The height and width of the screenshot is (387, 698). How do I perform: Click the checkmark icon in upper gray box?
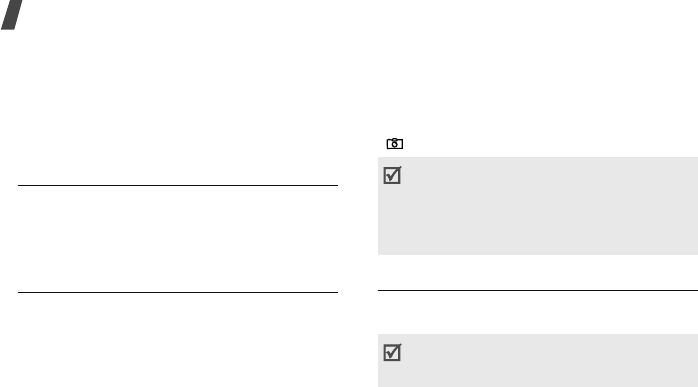392,175
